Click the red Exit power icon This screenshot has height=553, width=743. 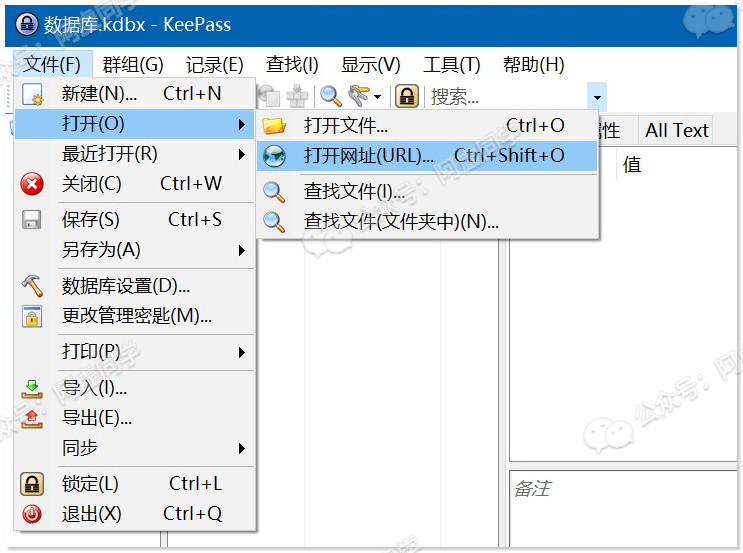tap(32, 514)
